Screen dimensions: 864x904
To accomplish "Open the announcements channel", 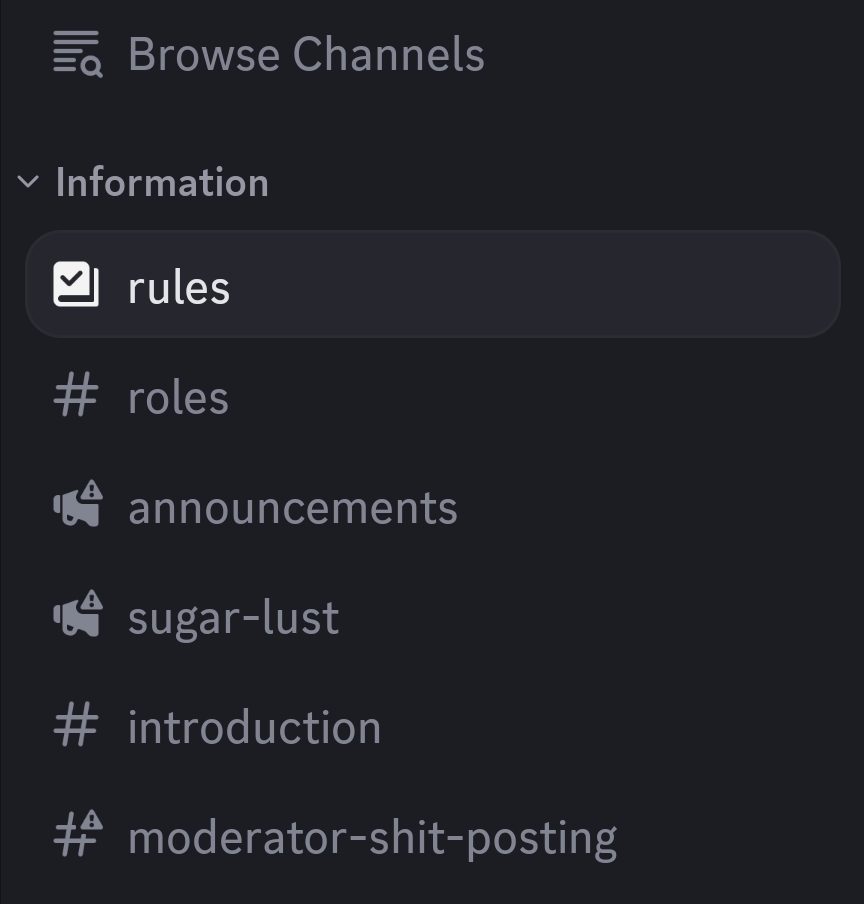I will (x=292, y=508).
